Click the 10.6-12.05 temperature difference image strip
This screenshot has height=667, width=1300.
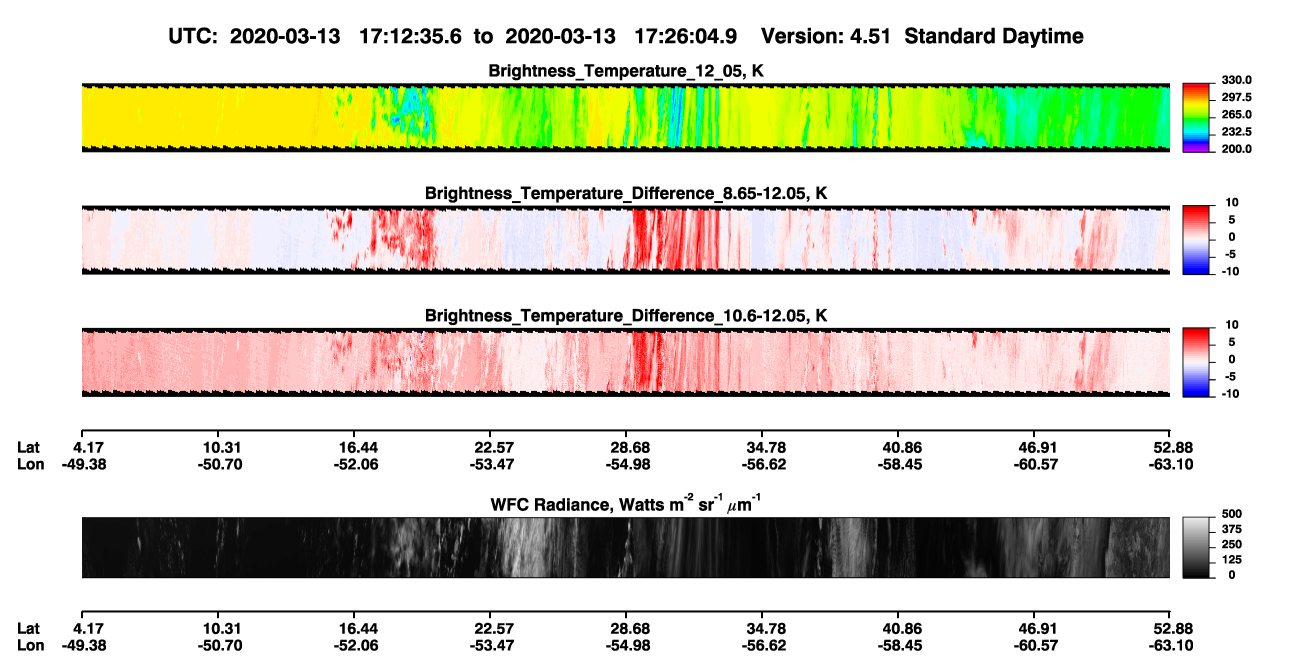pyautogui.click(x=625, y=362)
